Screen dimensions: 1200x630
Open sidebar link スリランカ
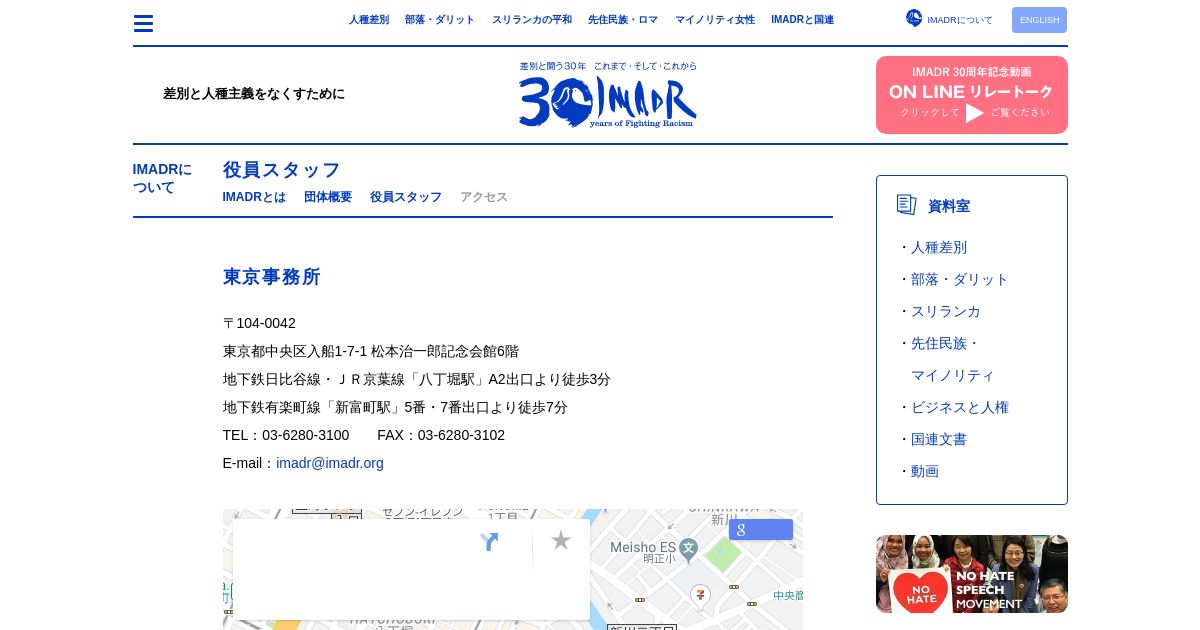[x=946, y=311]
